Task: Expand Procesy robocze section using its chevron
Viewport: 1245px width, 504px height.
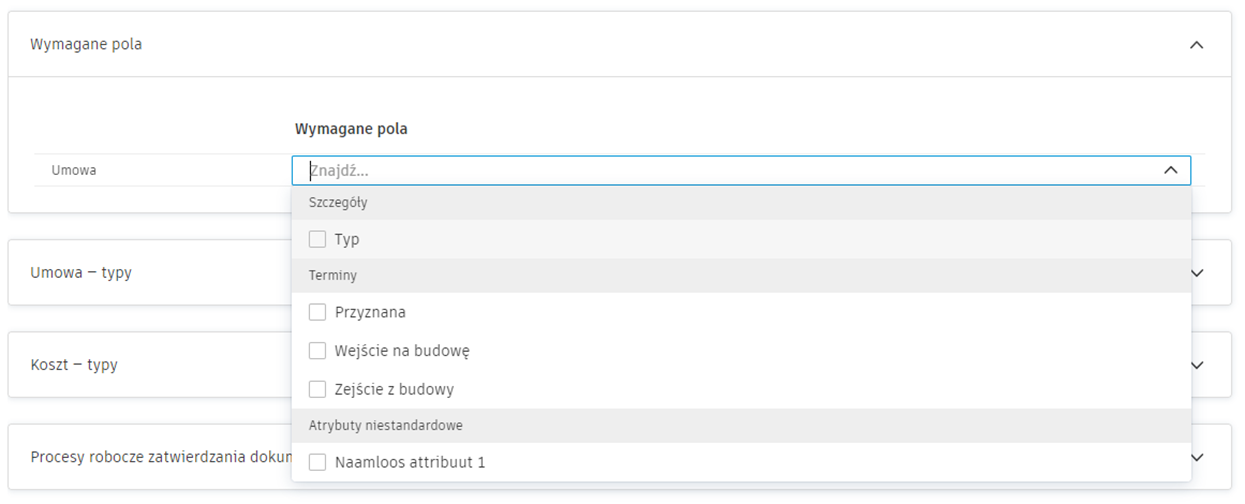Action: (x=1197, y=457)
